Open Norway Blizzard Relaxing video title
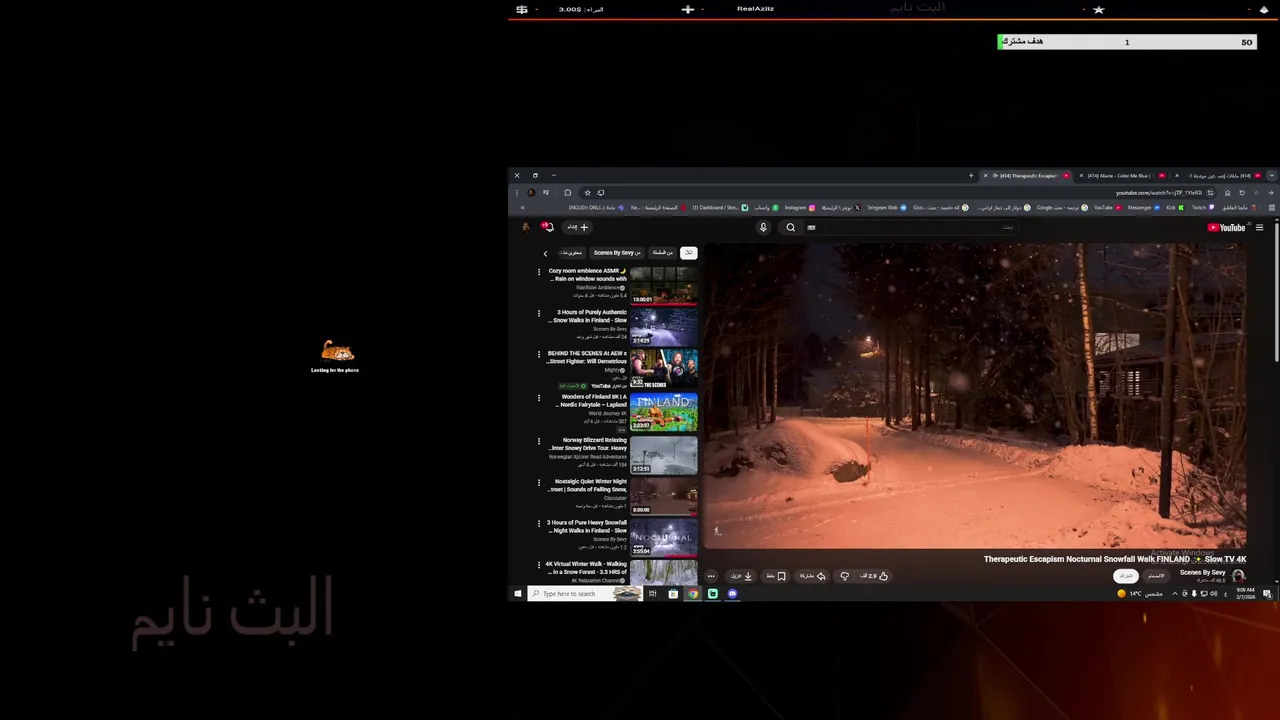The image size is (1280, 720). point(589,444)
